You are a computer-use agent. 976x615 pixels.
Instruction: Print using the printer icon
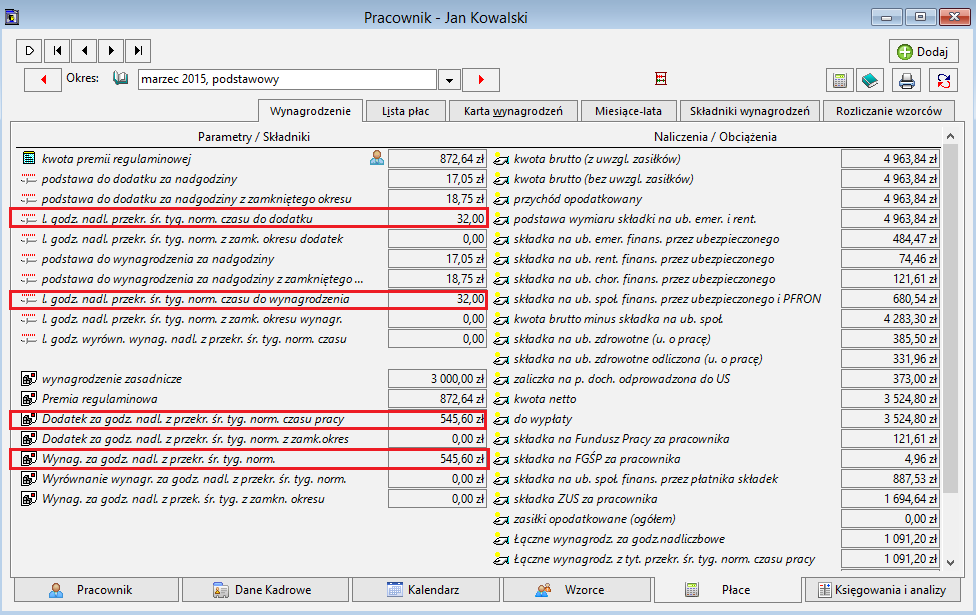point(906,80)
